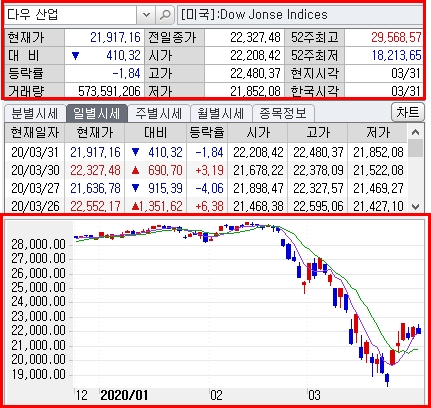The width and height of the screenshot is (431, 408).
Task: Select the 20/03/27 row
Action: 206,188
